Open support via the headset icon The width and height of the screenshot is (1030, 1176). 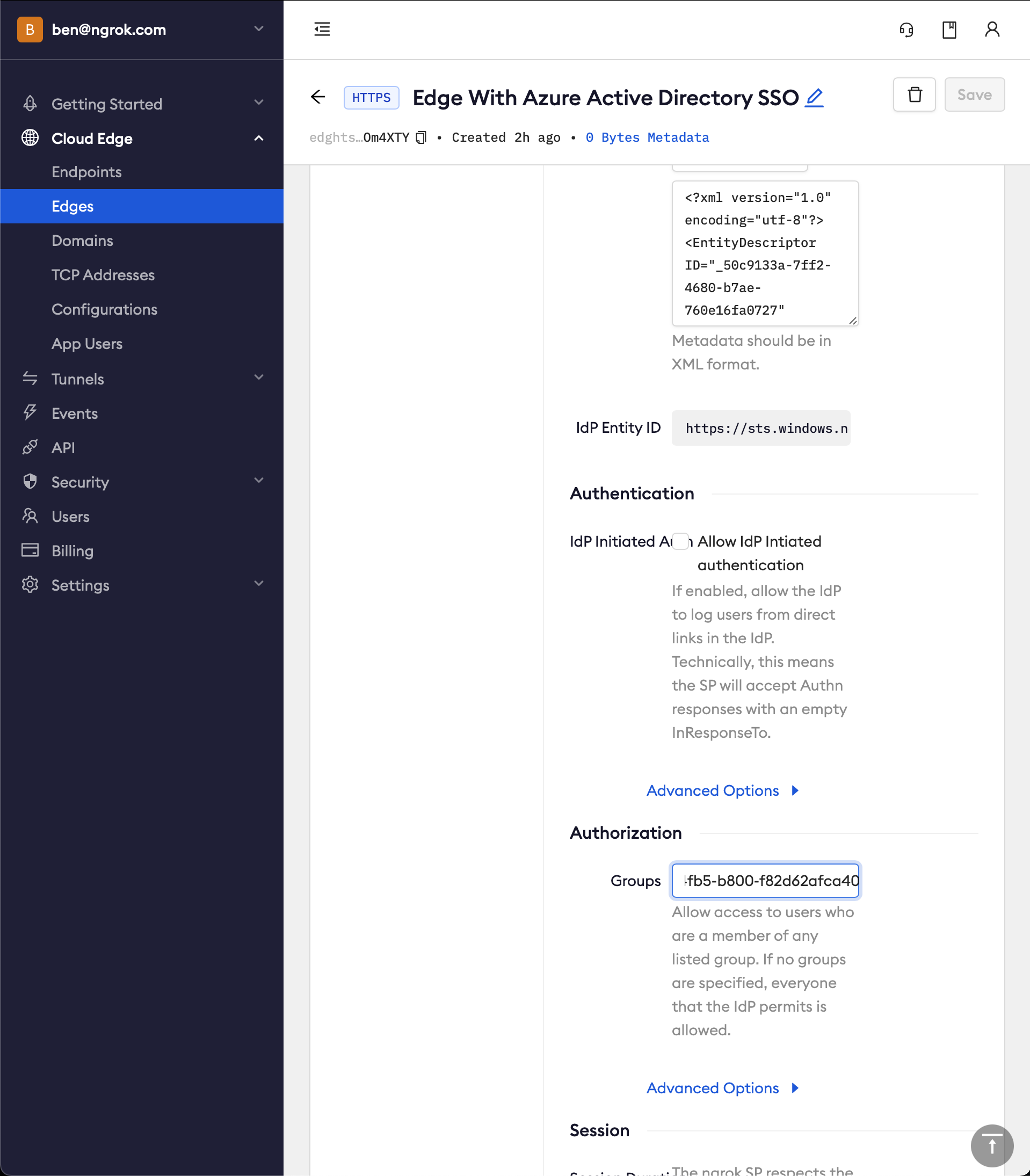906,30
